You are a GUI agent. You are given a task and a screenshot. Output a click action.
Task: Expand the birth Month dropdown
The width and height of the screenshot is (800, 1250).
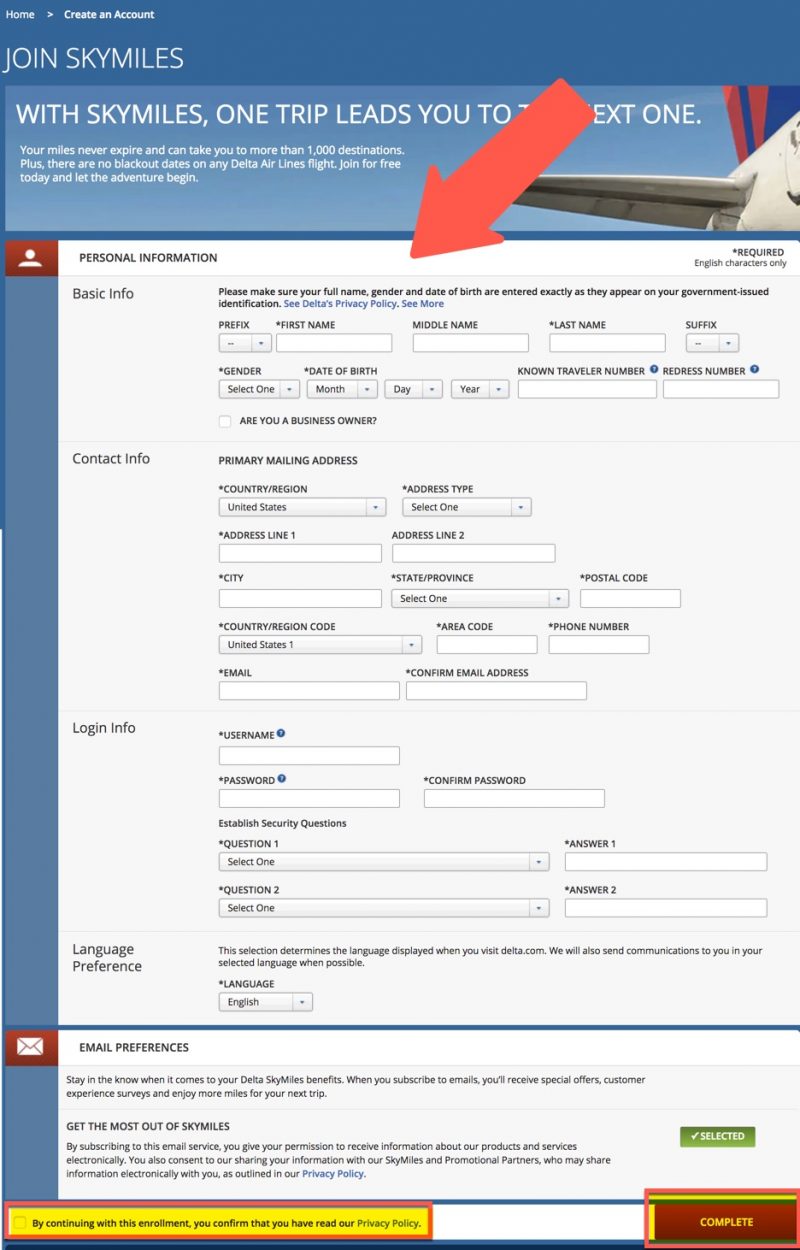pos(342,389)
